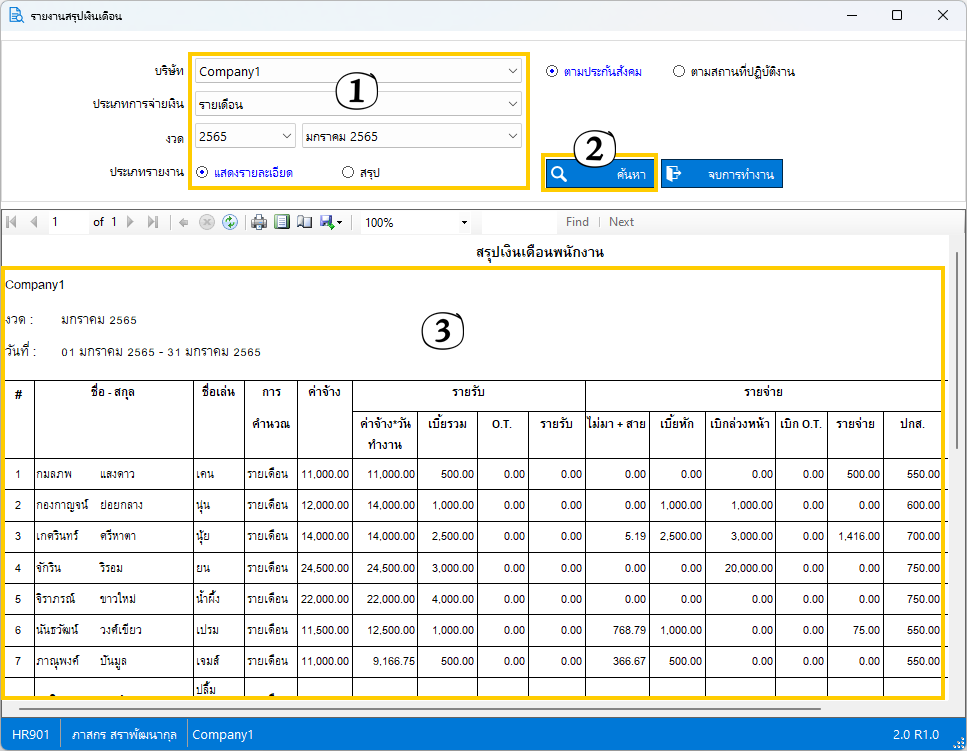Toggle Print Layout view icon

pos(282,222)
